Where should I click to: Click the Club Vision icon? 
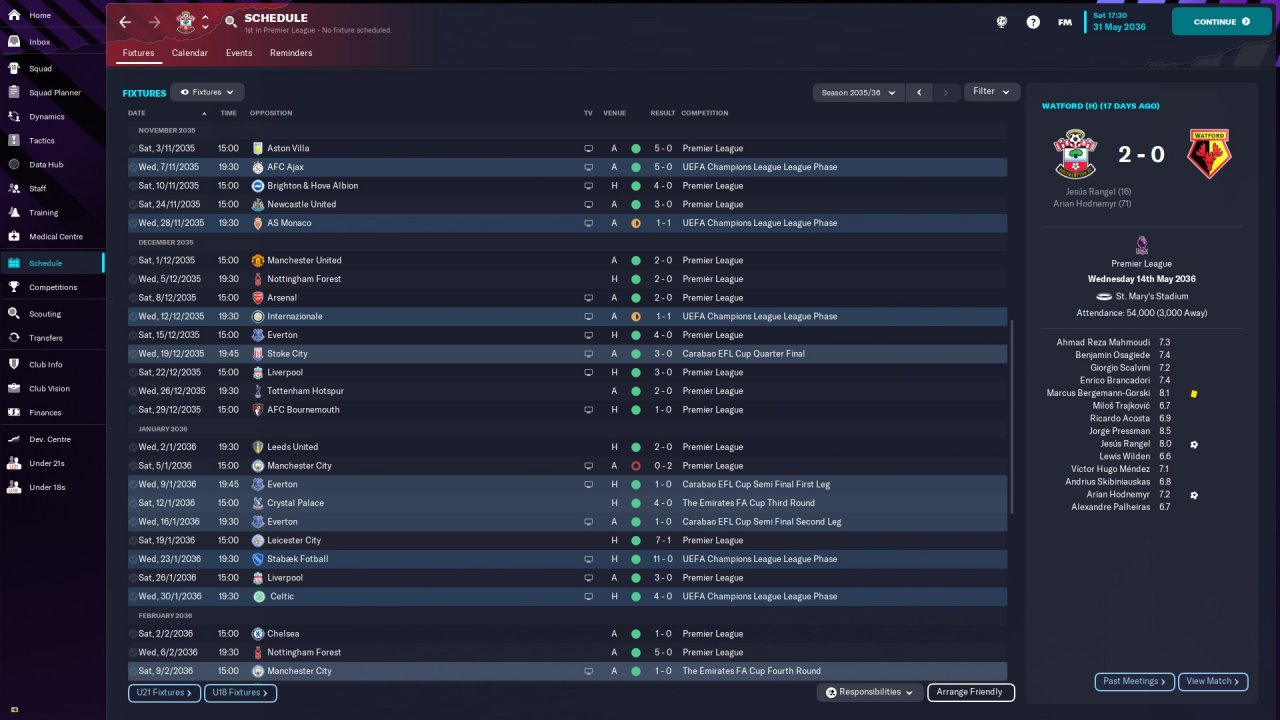click(14, 389)
